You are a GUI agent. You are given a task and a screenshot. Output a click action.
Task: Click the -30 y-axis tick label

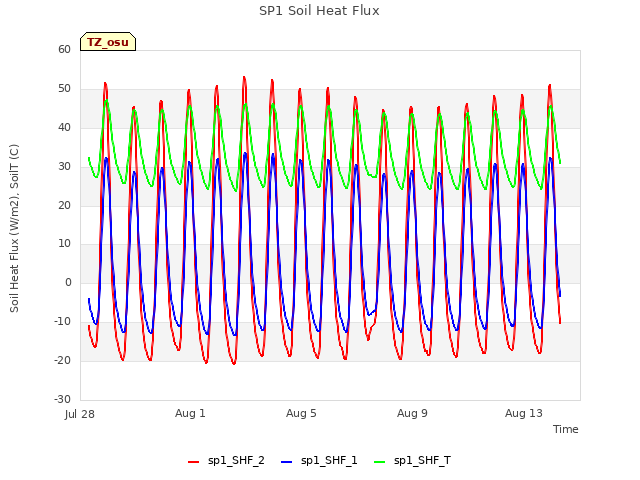tap(62, 399)
